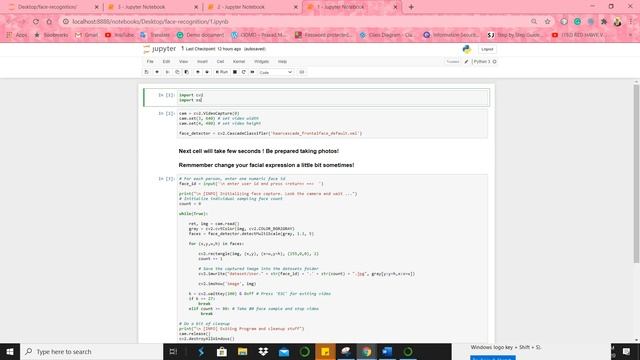
Task: Click the edit mode pencil indicator
Action: [x=466, y=62]
